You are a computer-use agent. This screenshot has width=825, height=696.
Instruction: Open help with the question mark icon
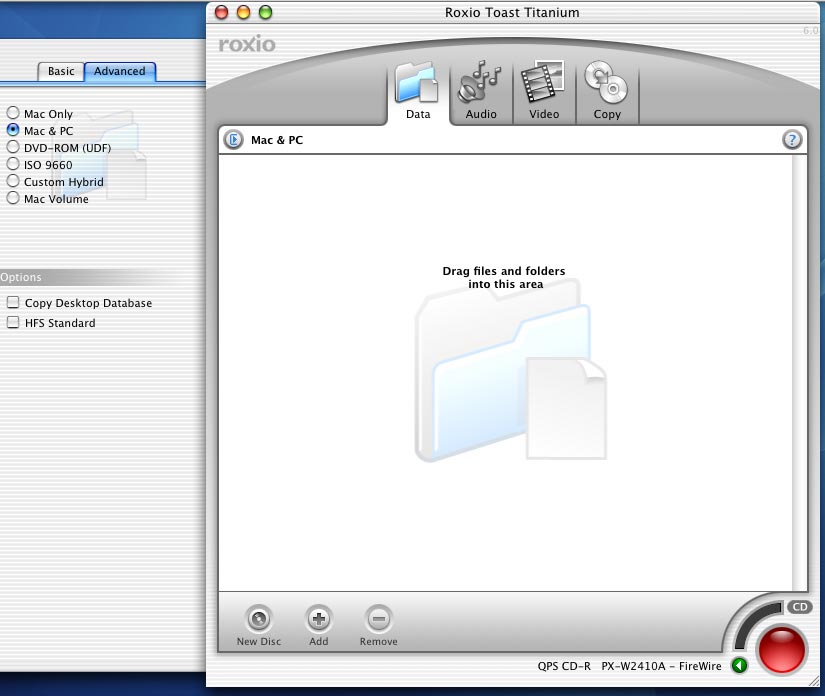tap(792, 140)
